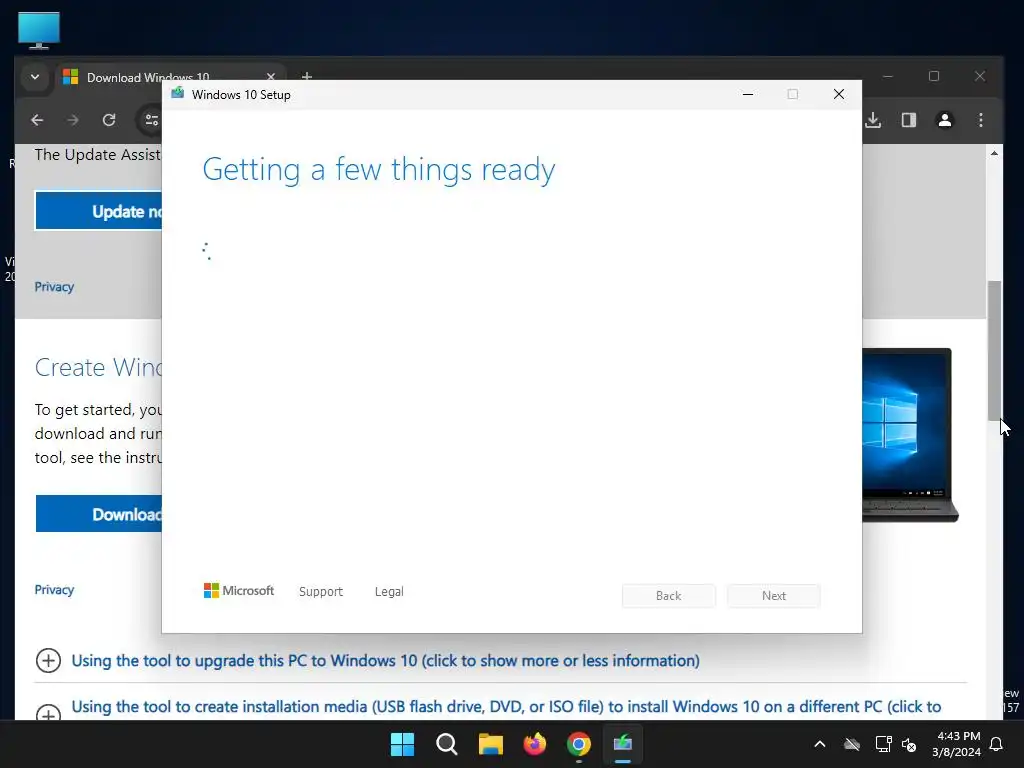Open the tab search dropdown in Chrome
Viewport: 1024px width, 768px height.
[35, 77]
